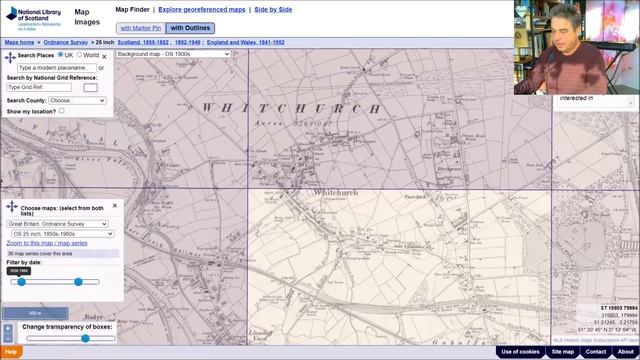This screenshot has height=360, width=640.
Task: Click the National Grid Reference input field
Action: (x=39, y=87)
